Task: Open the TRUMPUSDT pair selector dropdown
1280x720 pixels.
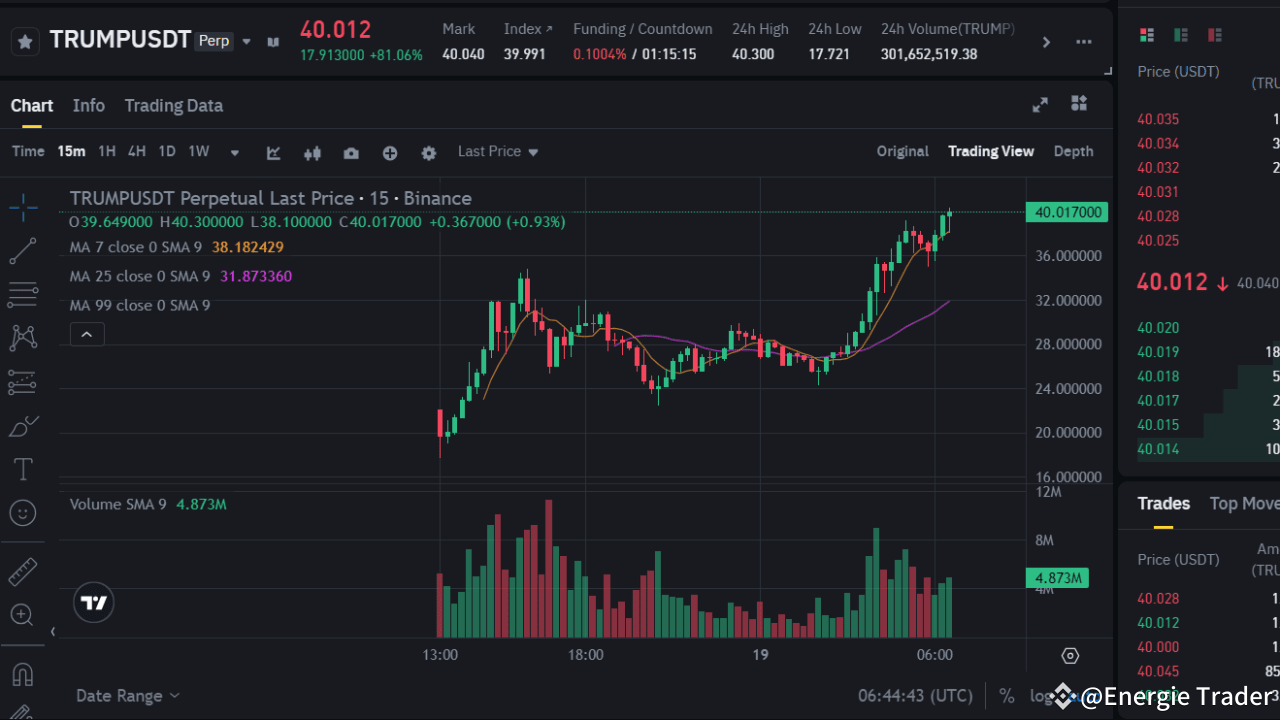Action: pos(247,42)
